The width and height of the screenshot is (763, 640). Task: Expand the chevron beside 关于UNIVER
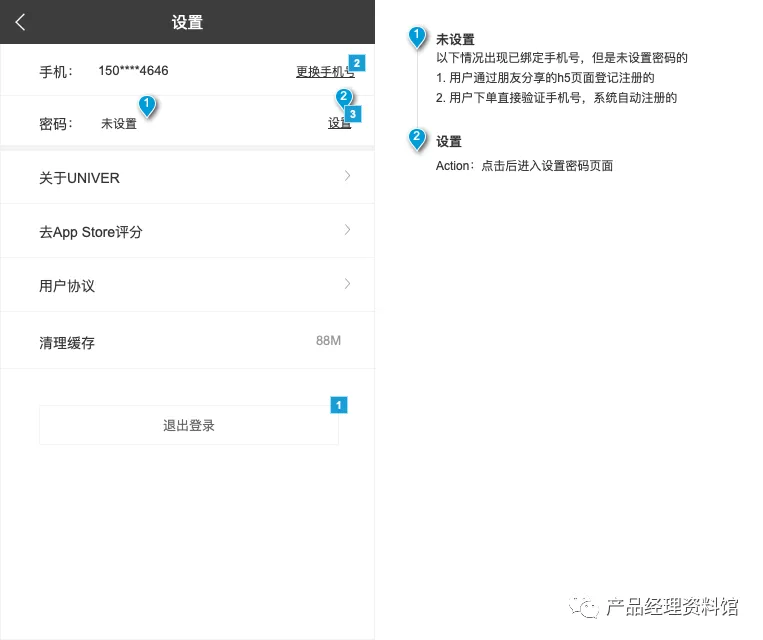[347, 176]
